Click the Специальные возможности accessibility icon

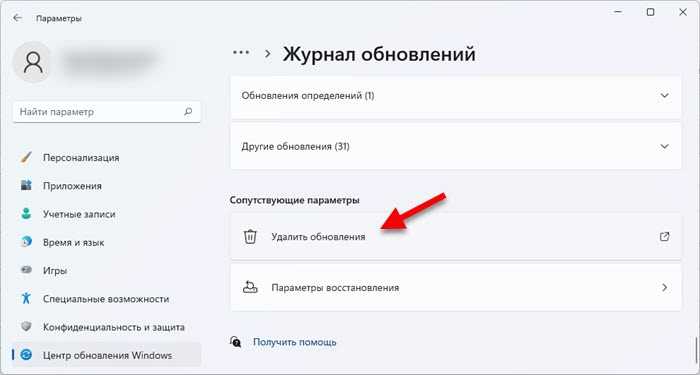click(x=27, y=299)
